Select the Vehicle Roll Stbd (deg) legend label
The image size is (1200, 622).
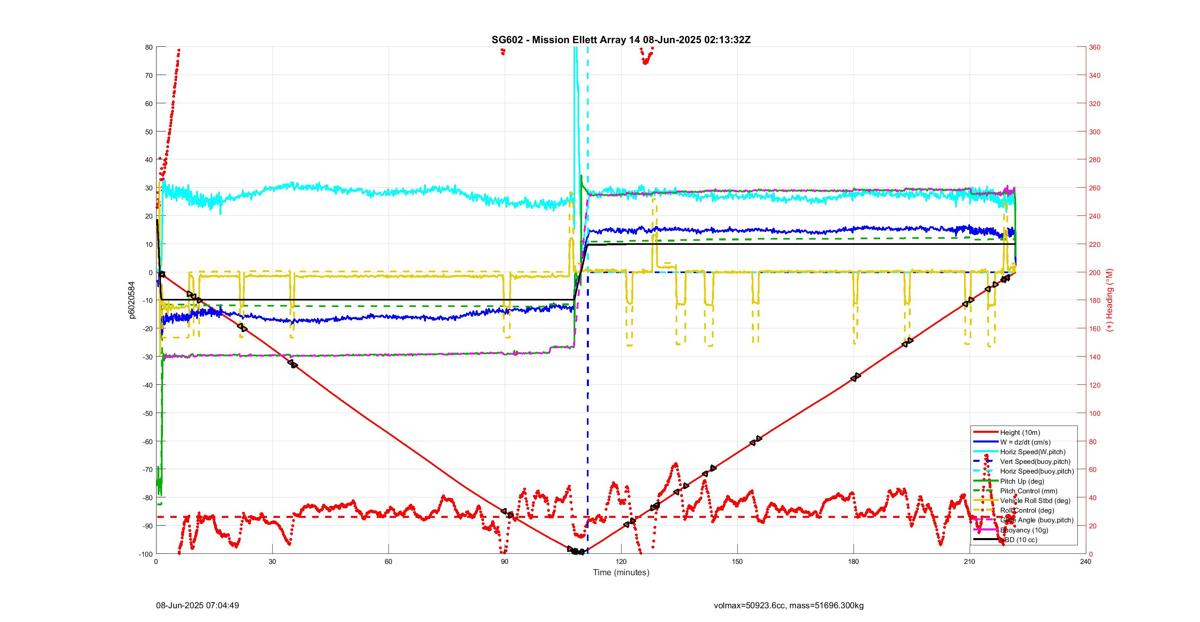pos(1035,501)
